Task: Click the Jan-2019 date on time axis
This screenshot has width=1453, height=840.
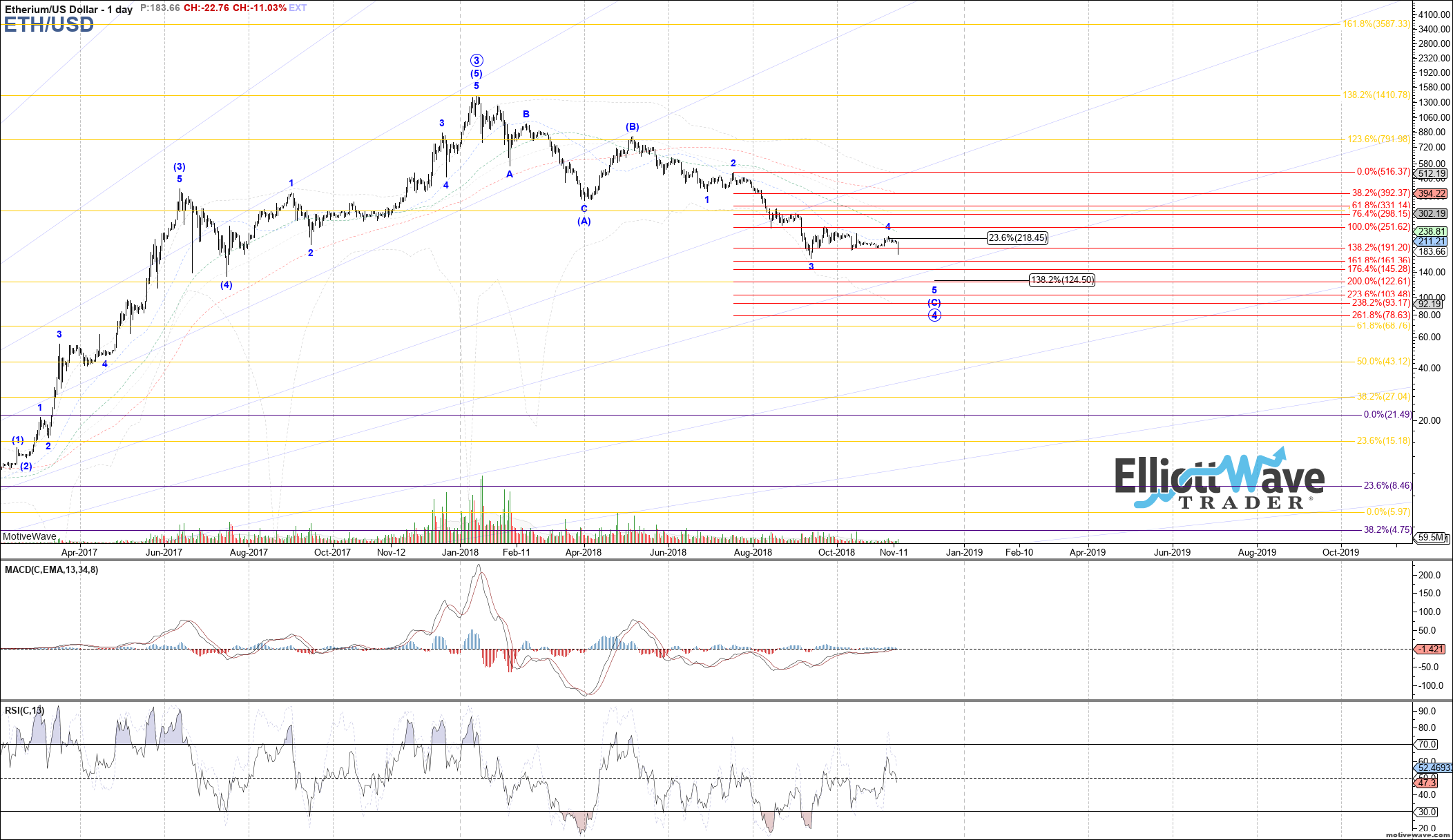Action: (964, 552)
